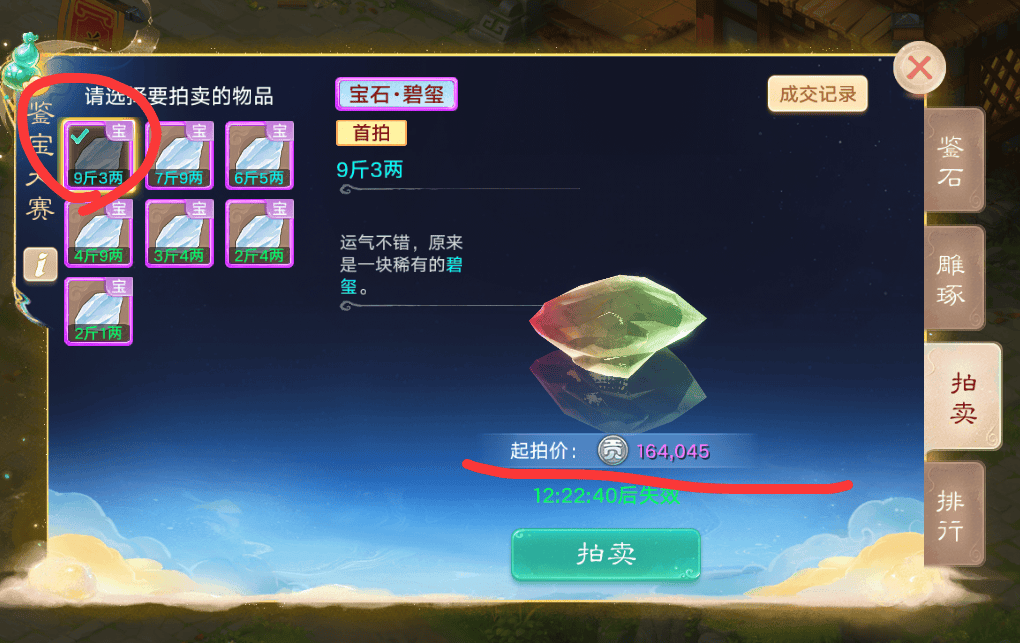Click the green 拍卖 auction button
1020x643 pixels.
tap(606, 554)
